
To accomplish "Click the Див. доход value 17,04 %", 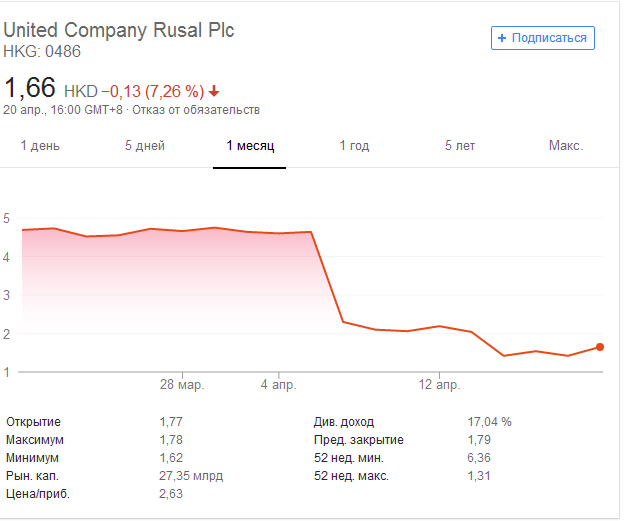I will coord(490,421).
